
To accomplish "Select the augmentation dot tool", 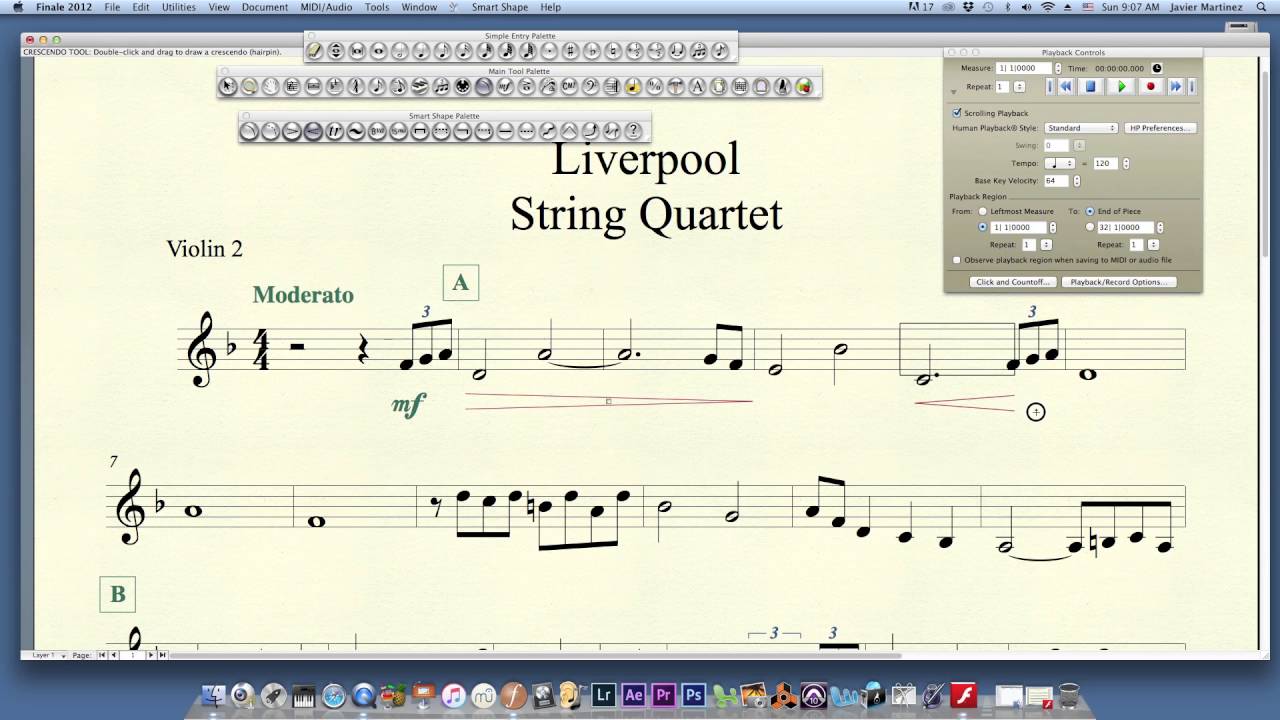I will coord(549,51).
